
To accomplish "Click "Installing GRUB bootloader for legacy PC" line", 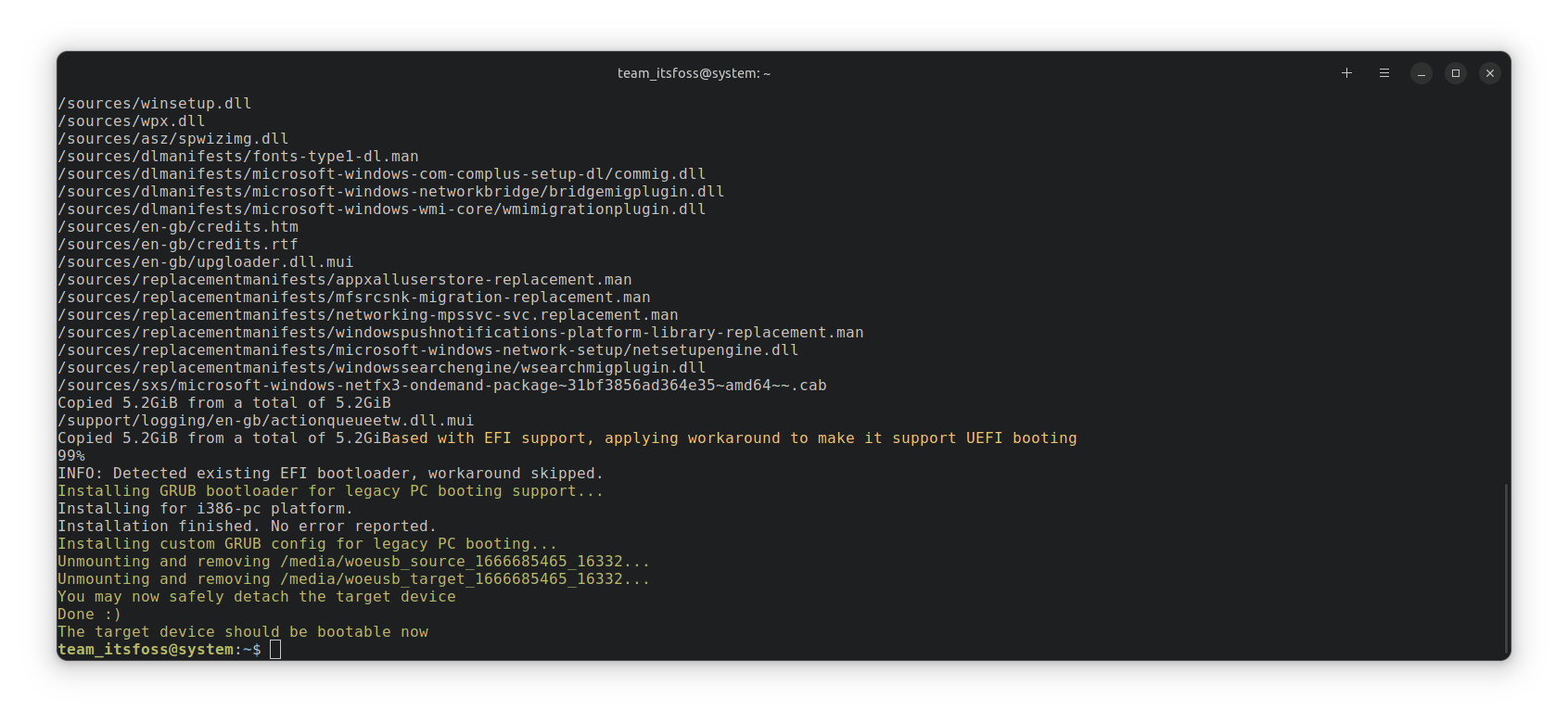I will (330, 491).
